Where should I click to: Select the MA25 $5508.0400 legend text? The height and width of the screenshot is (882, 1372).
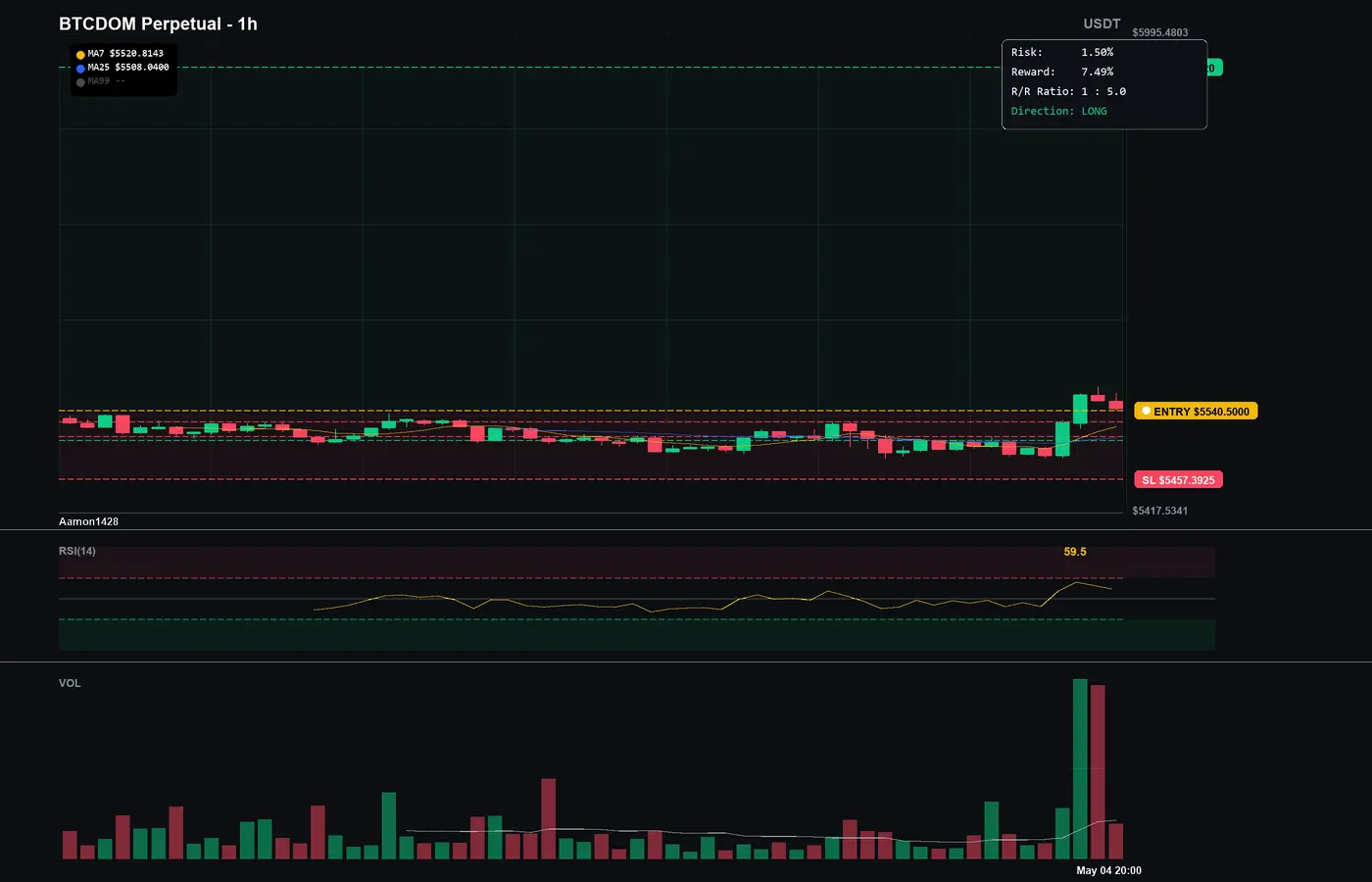pos(128,68)
